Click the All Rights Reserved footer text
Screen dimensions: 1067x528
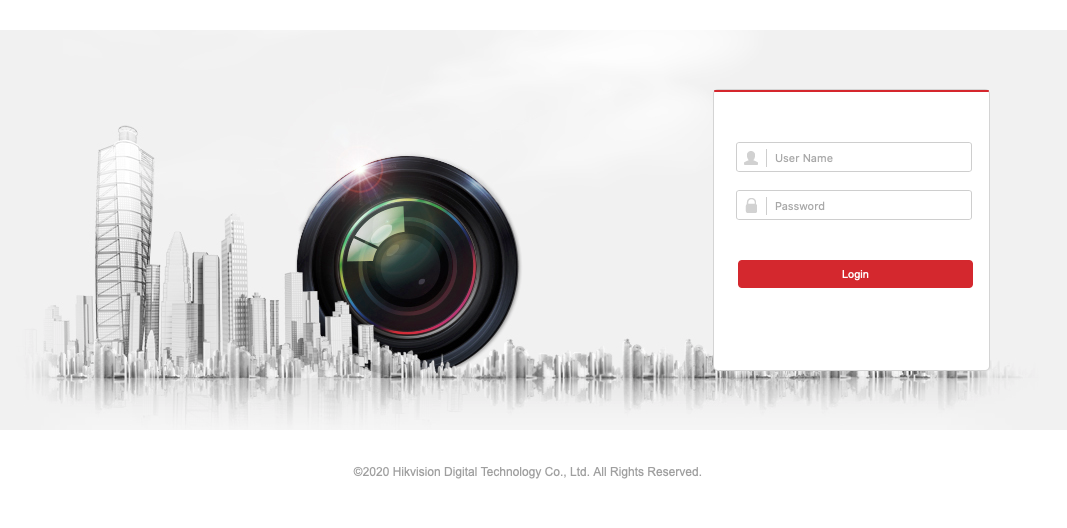click(x=646, y=472)
